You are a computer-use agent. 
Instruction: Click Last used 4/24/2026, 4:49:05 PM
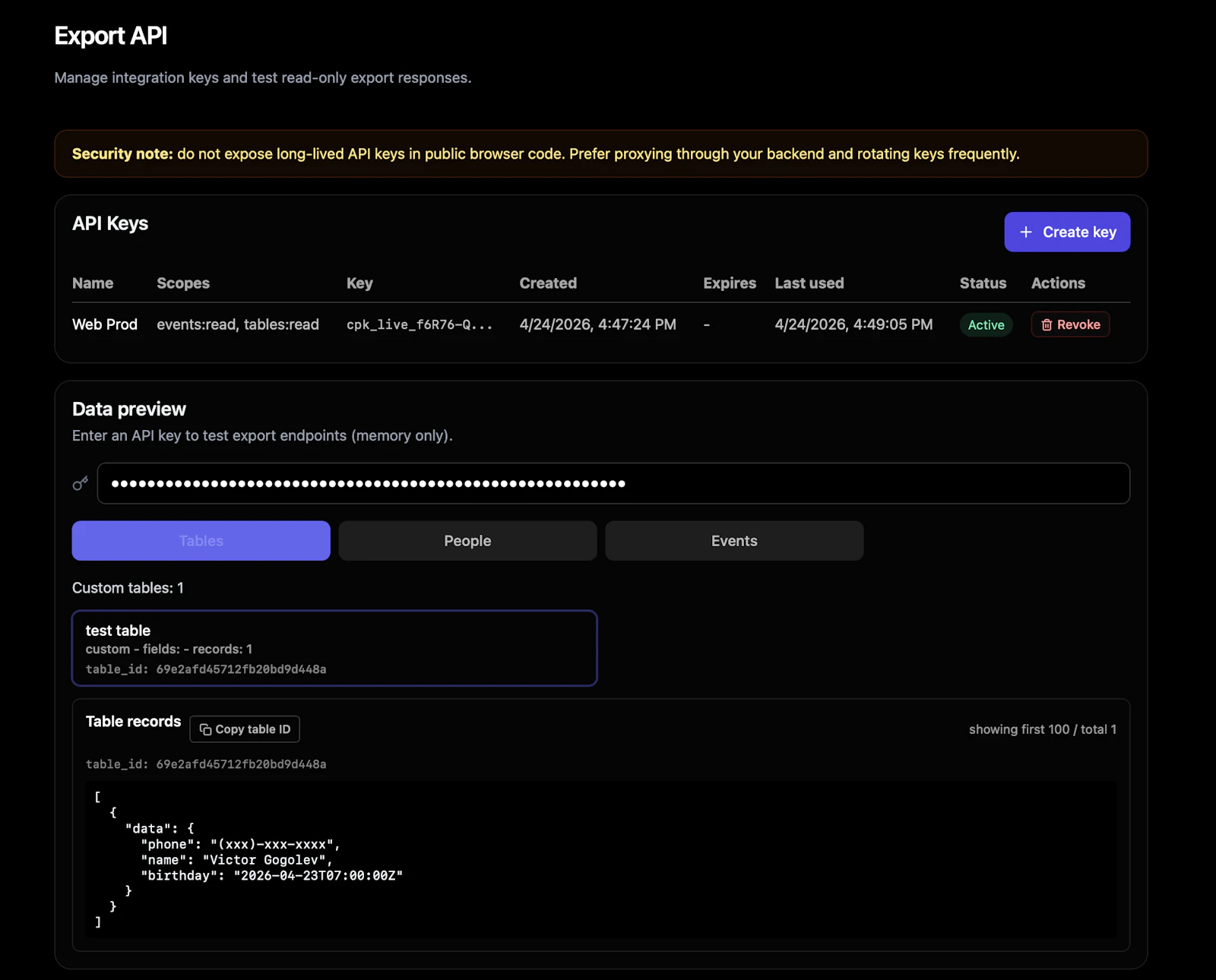pyautogui.click(x=853, y=324)
